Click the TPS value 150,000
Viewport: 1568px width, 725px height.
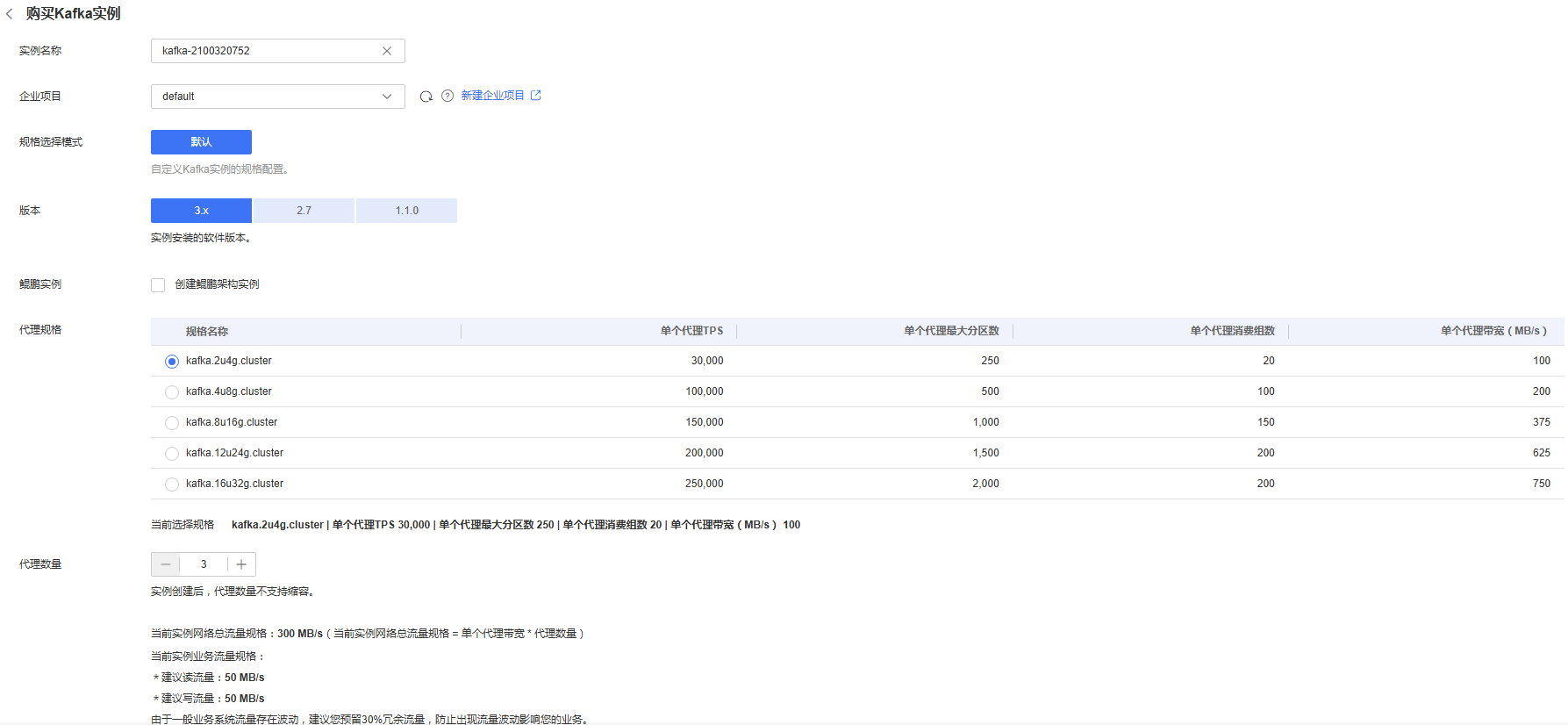point(705,422)
